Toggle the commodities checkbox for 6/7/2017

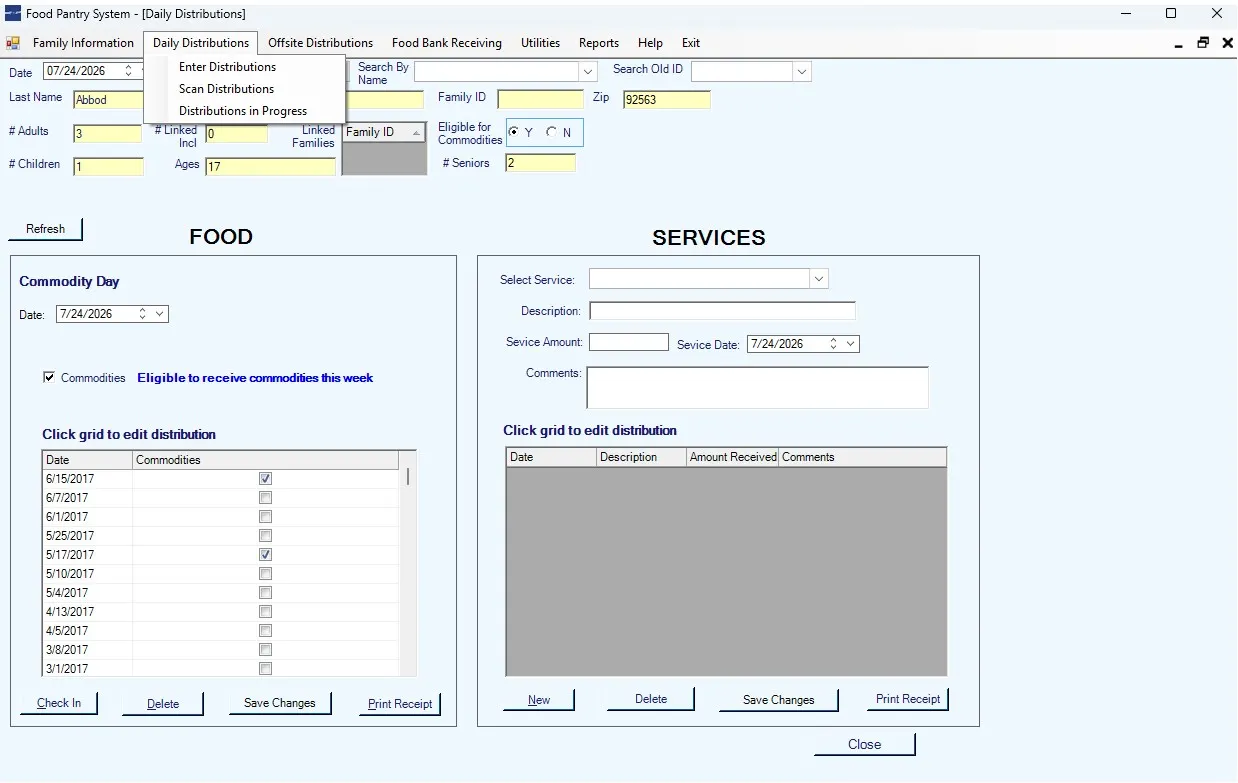click(x=265, y=498)
